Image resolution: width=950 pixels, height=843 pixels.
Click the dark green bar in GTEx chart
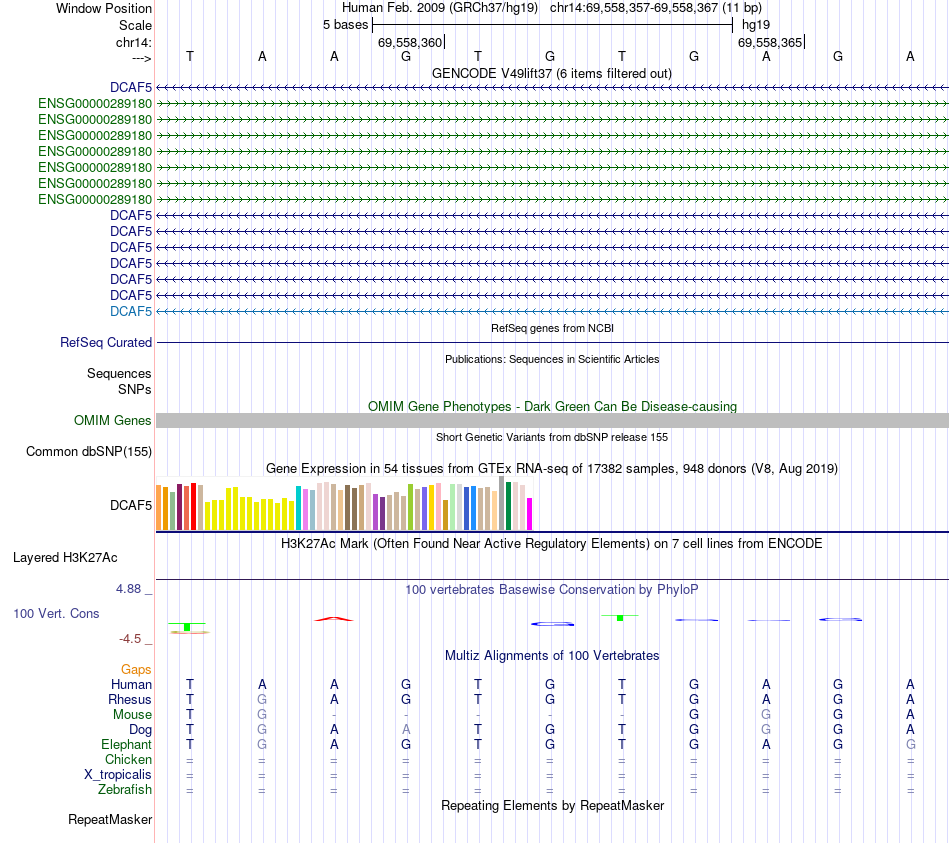(508, 506)
